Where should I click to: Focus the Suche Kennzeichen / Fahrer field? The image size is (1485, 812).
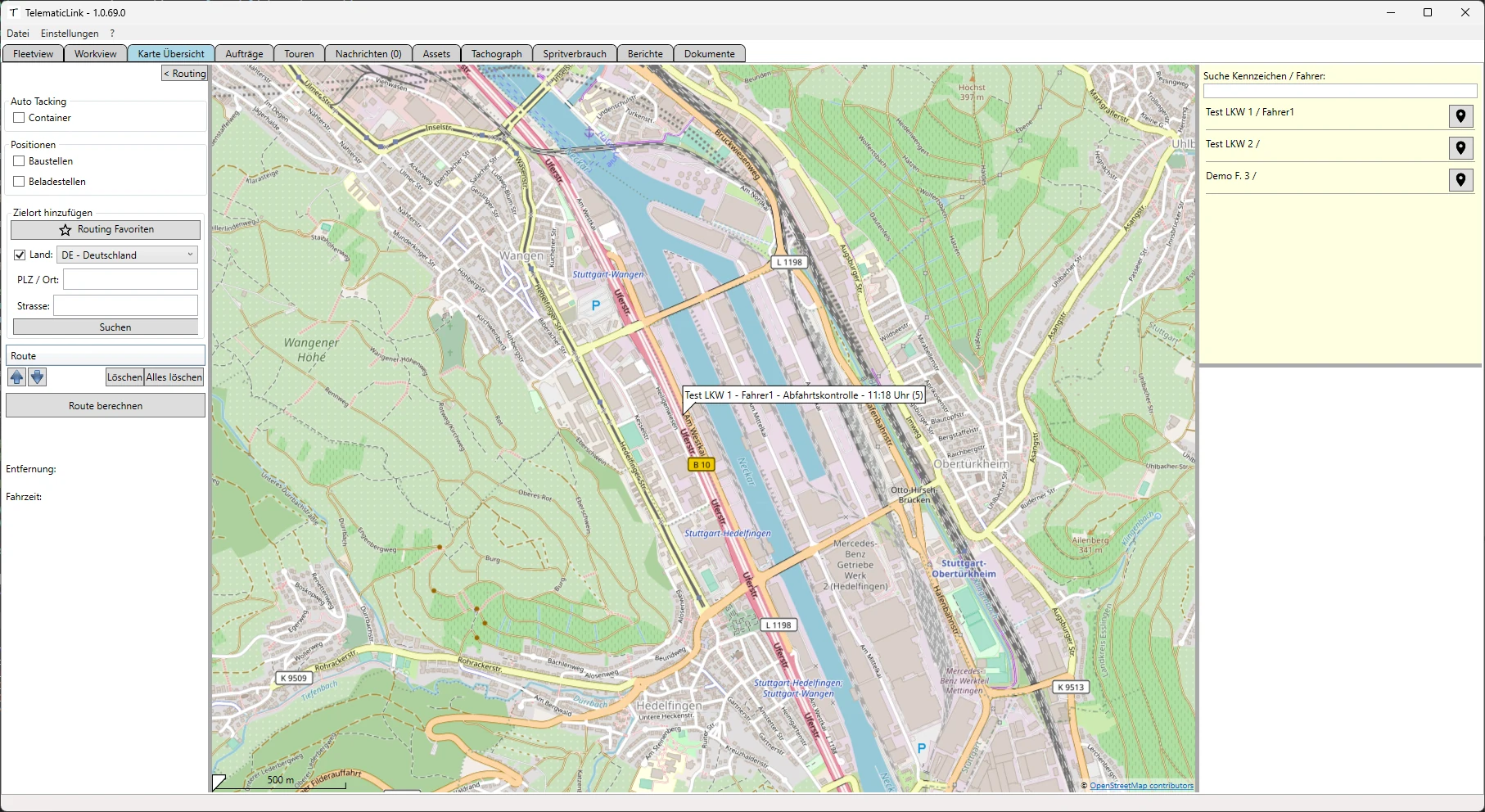tap(1340, 91)
